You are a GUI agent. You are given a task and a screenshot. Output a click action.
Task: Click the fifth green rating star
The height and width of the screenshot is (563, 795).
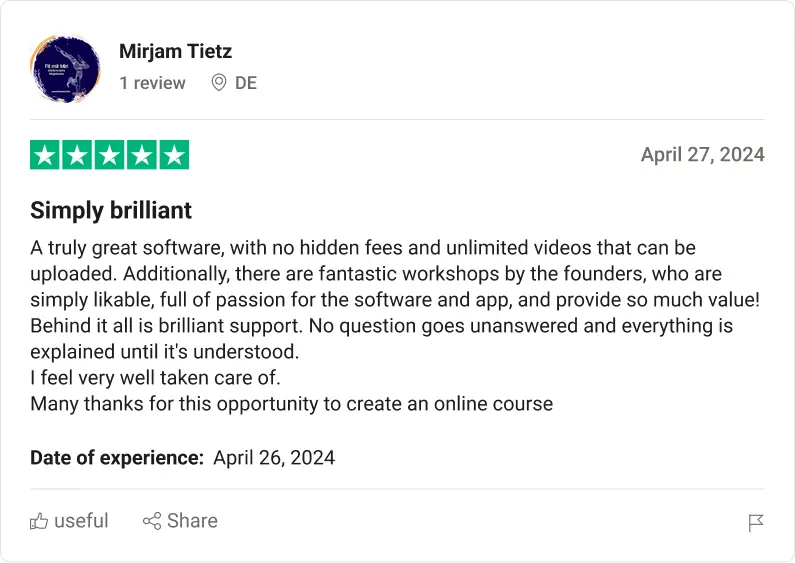click(174, 155)
